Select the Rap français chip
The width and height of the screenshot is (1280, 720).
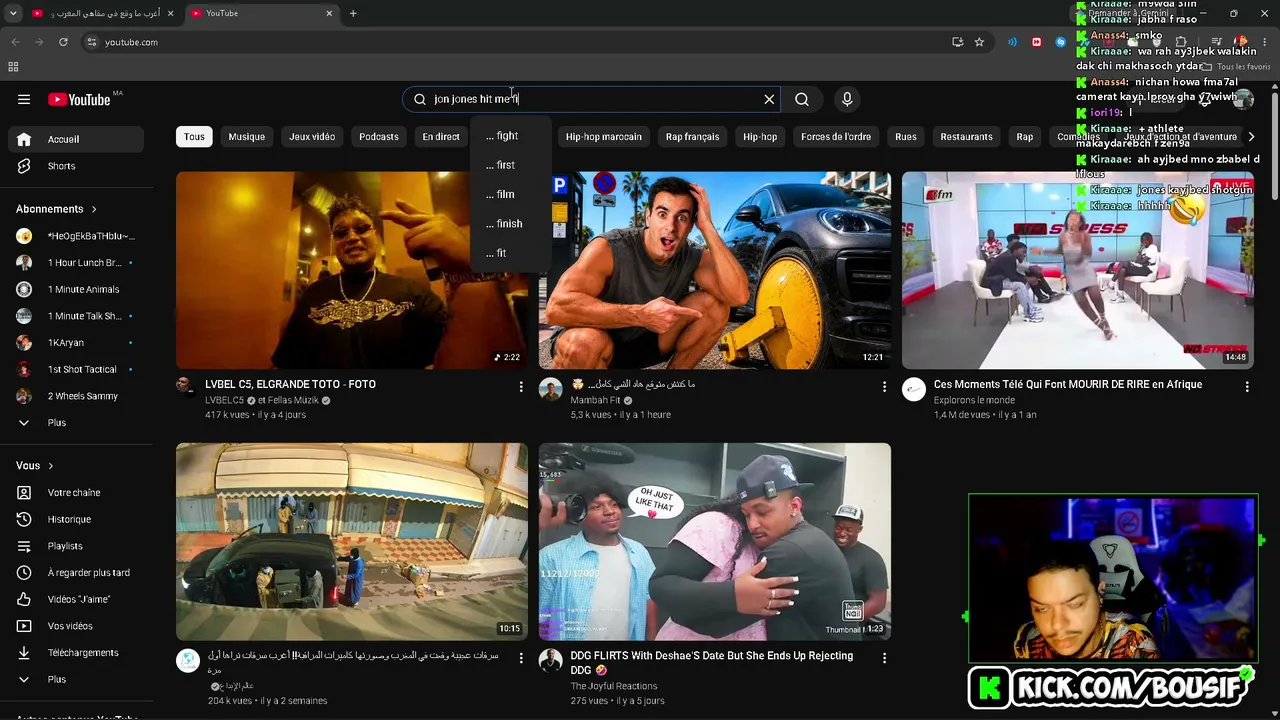pyautogui.click(x=692, y=137)
